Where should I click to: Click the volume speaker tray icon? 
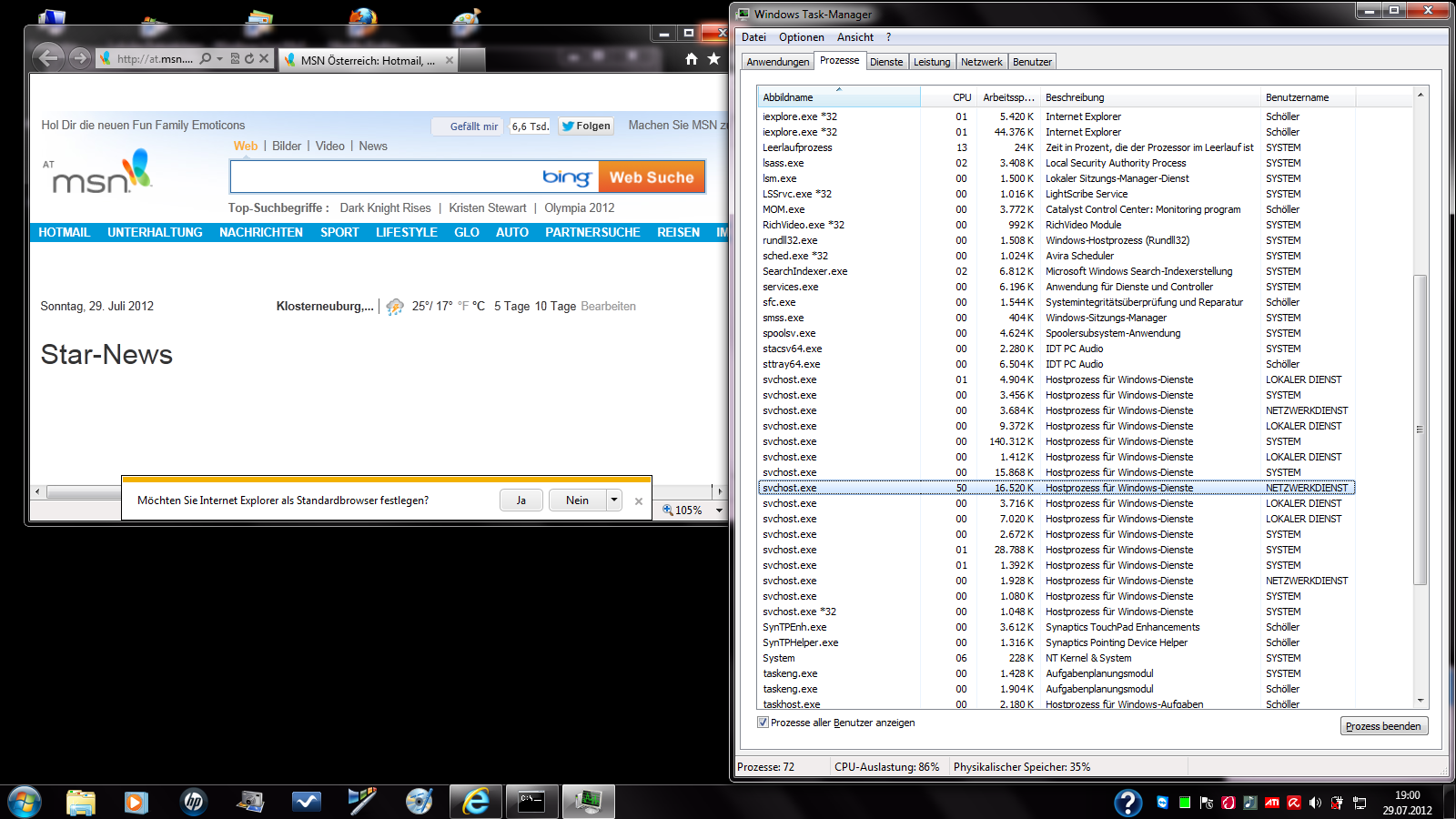pyautogui.click(x=1315, y=803)
